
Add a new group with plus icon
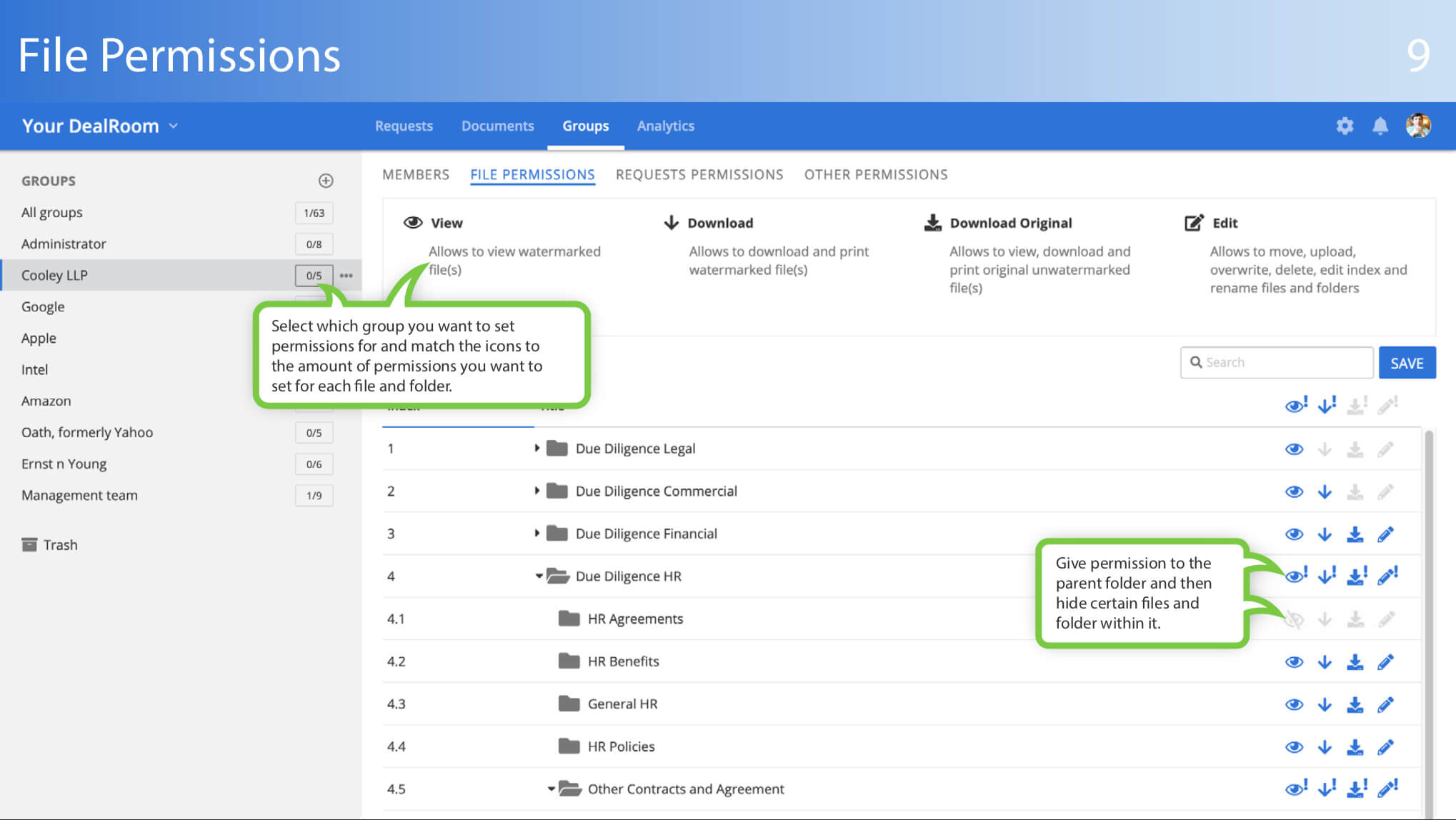point(326,181)
